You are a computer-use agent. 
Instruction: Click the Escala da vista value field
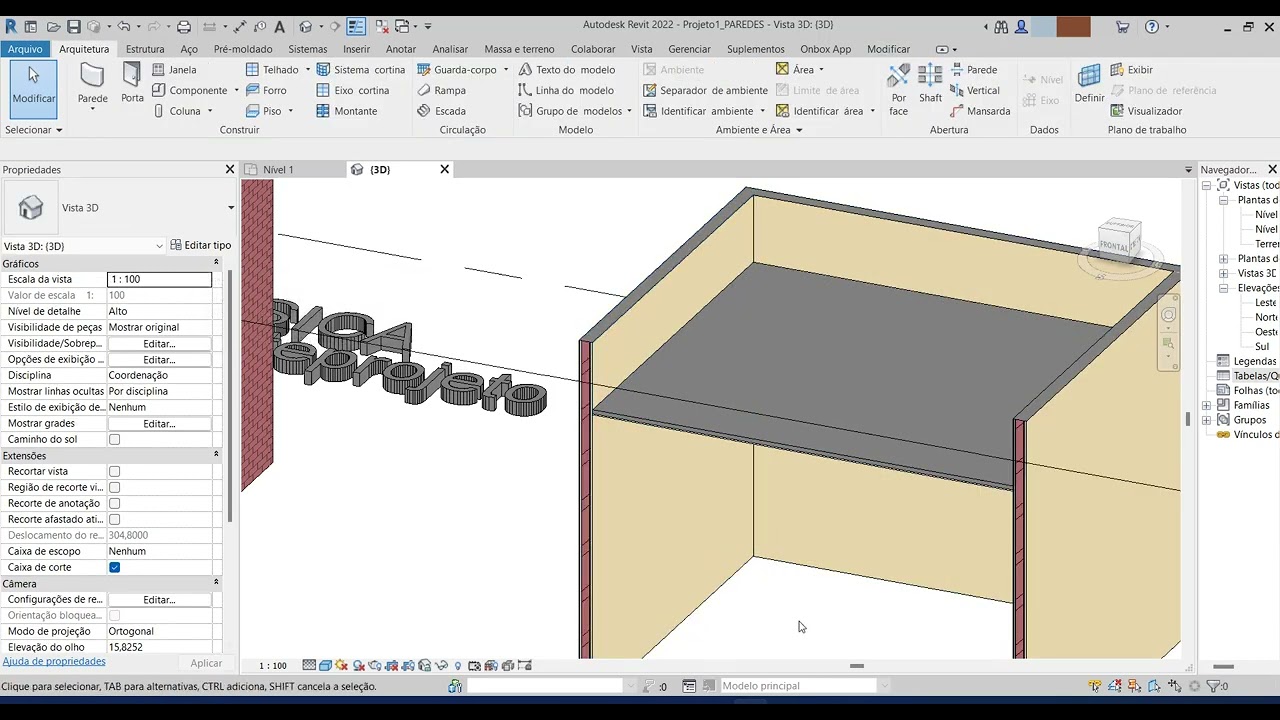click(159, 279)
